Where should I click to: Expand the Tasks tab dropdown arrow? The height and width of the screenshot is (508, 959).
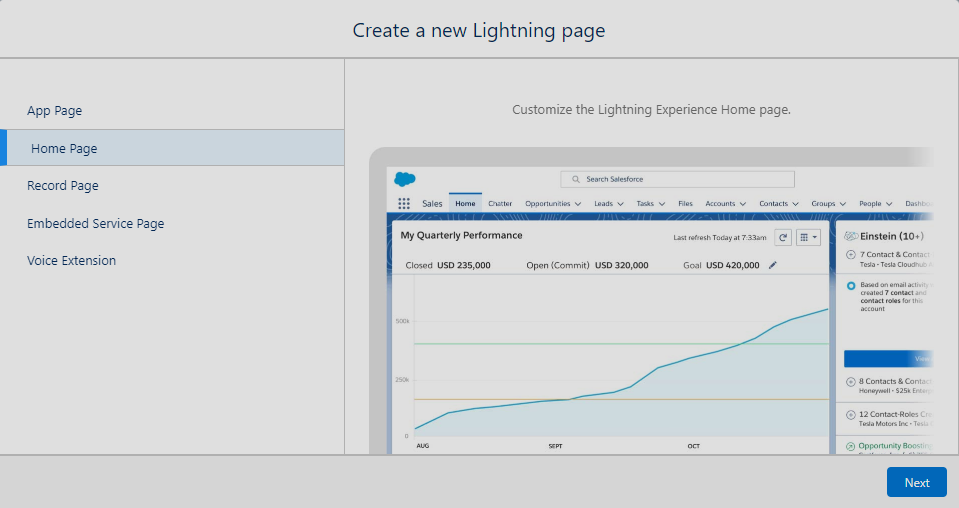click(x=662, y=204)
